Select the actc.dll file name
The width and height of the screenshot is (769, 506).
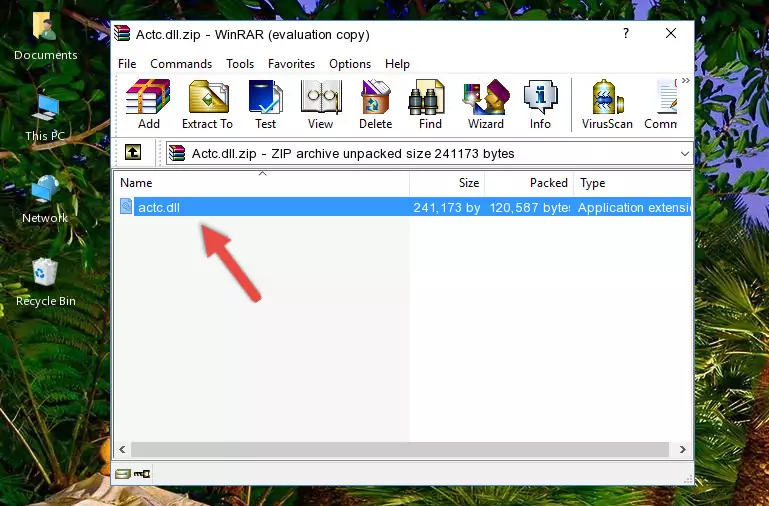(159, 207)
